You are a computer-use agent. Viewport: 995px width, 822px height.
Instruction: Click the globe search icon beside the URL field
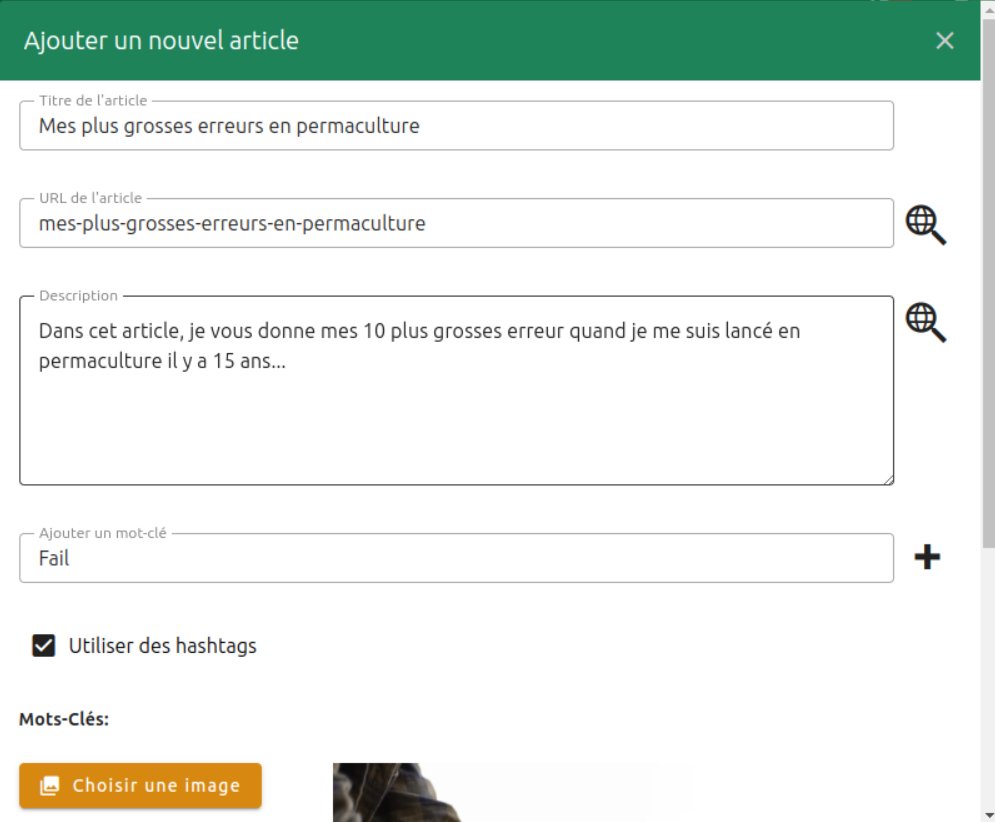point(925,224)
